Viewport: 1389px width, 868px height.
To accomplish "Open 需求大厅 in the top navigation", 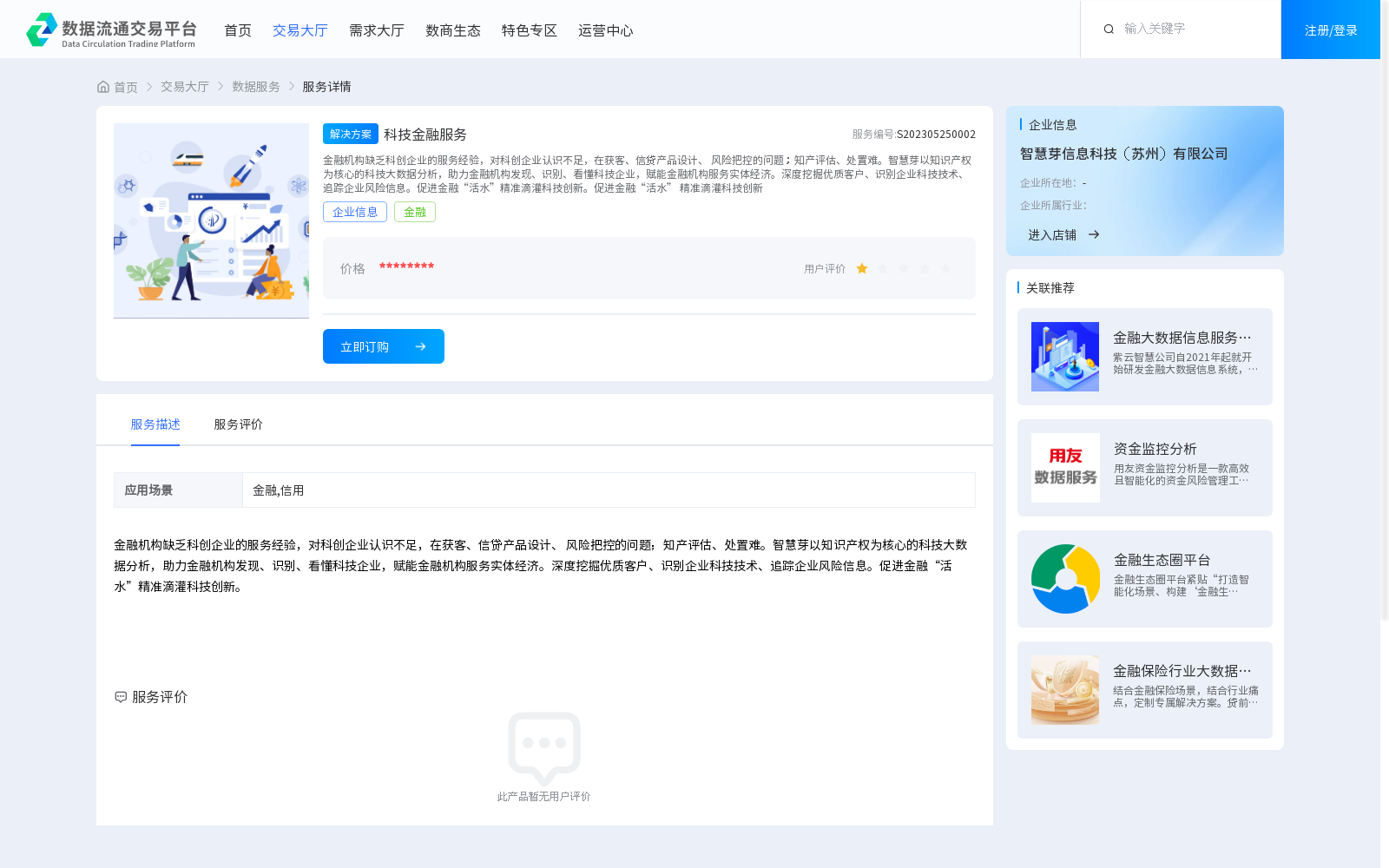I will [x=377, y=30].
